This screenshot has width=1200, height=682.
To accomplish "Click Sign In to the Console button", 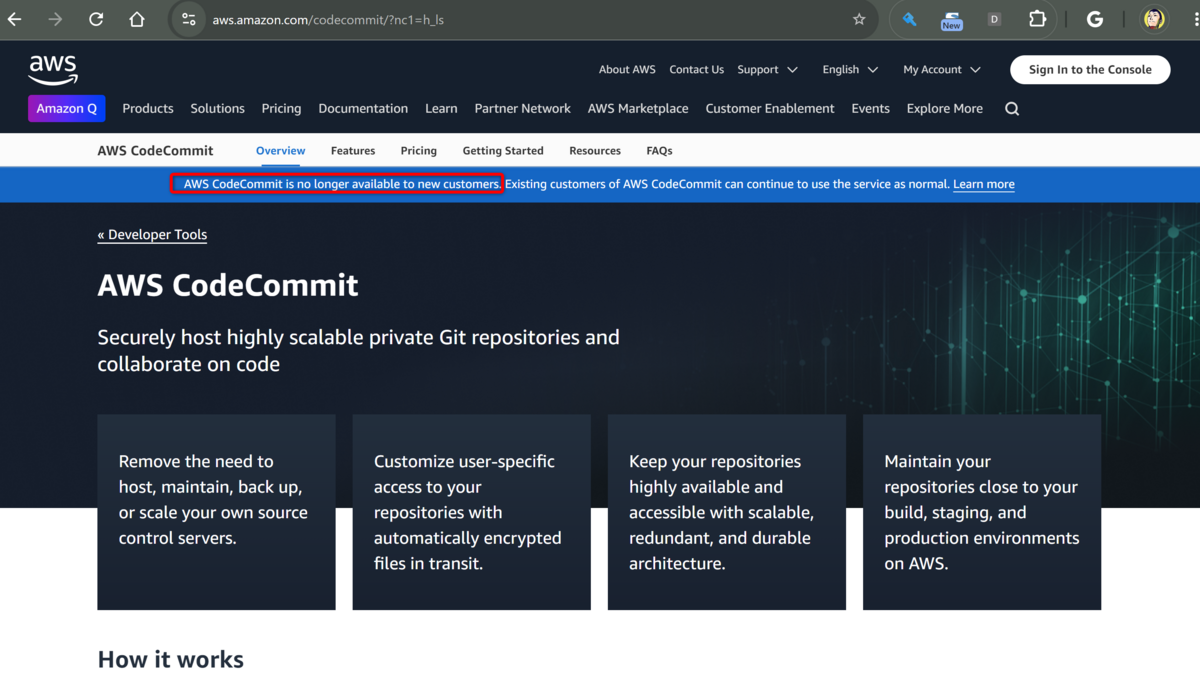I will [1090, 70].
